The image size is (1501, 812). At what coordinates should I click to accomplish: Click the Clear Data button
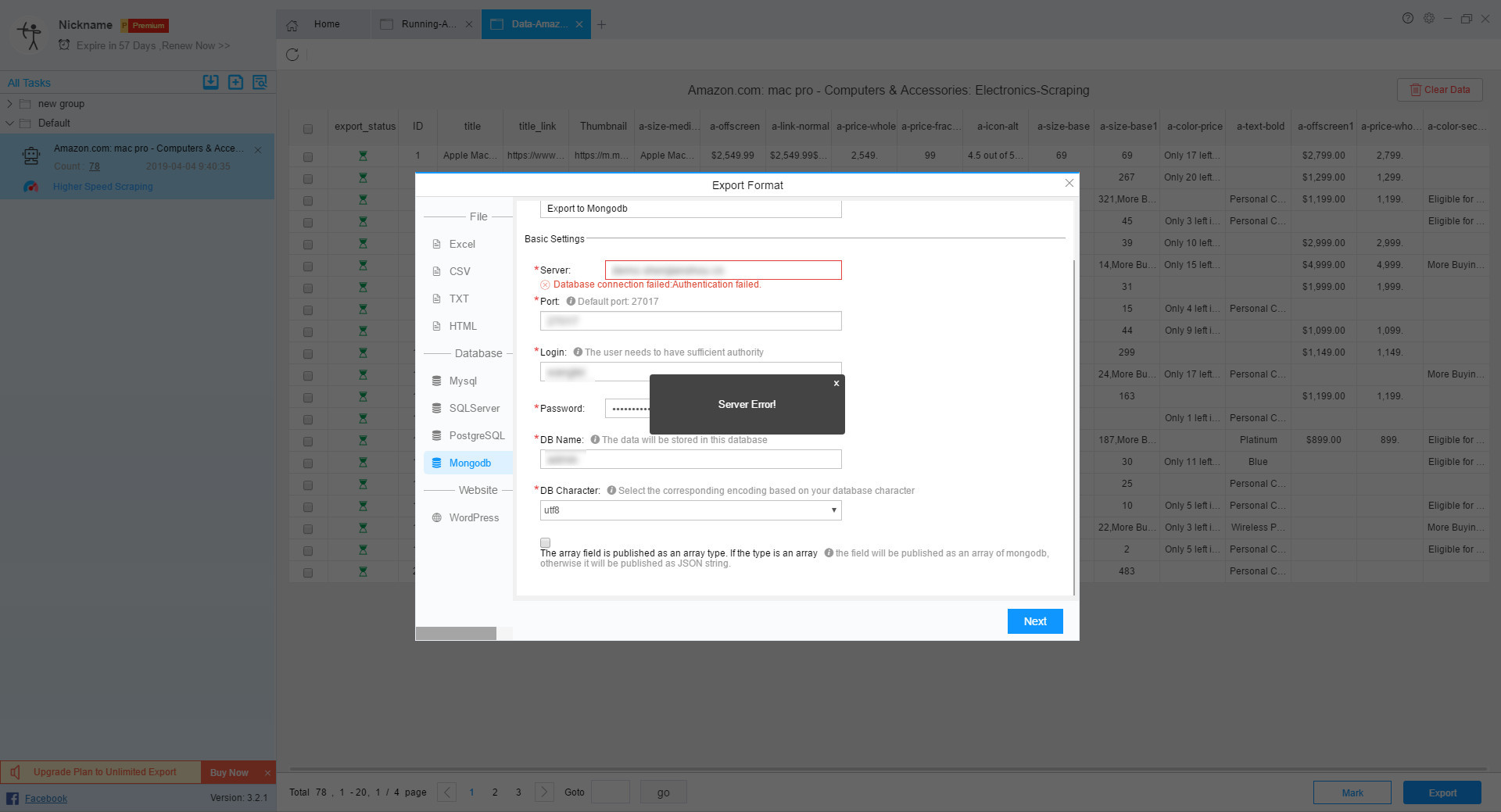(1440, 90)
